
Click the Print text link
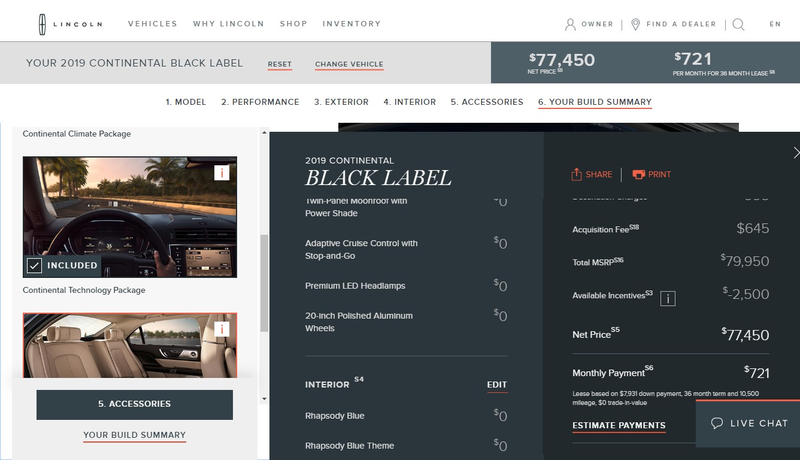click(659, 174)
